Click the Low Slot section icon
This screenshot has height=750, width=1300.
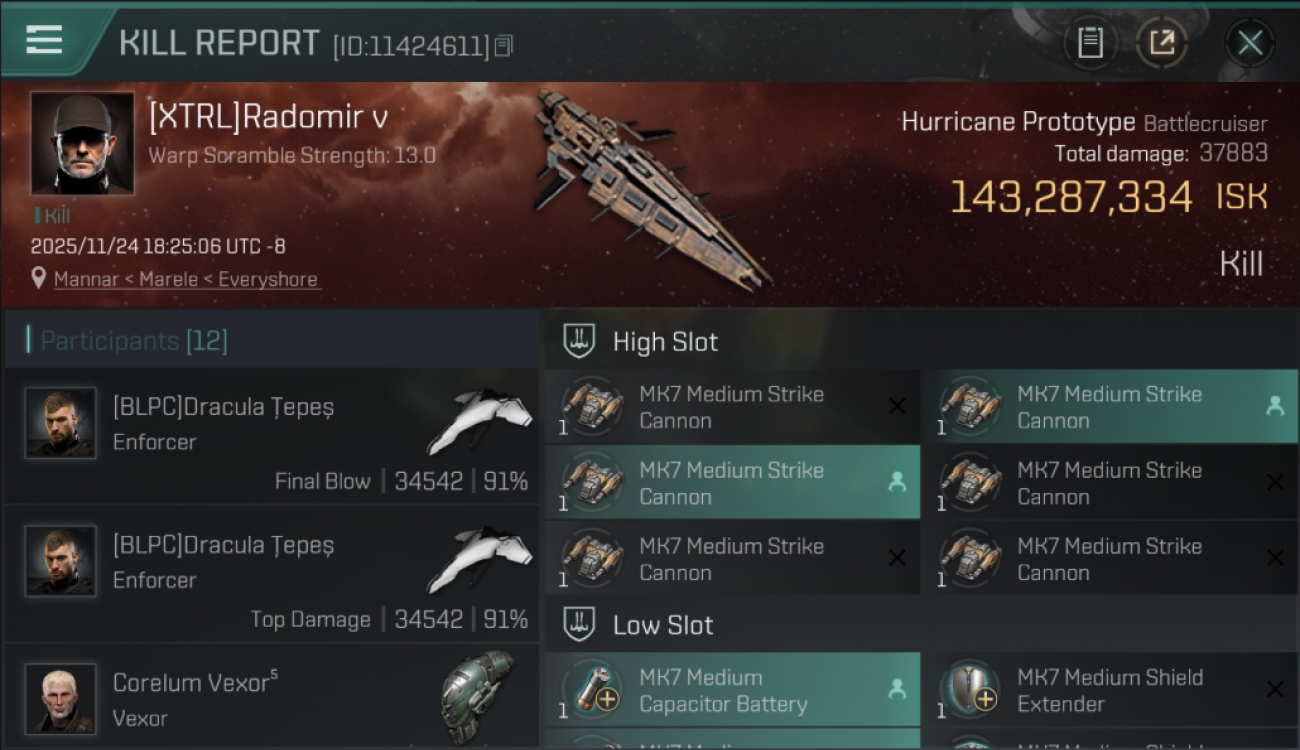[579, 625]
